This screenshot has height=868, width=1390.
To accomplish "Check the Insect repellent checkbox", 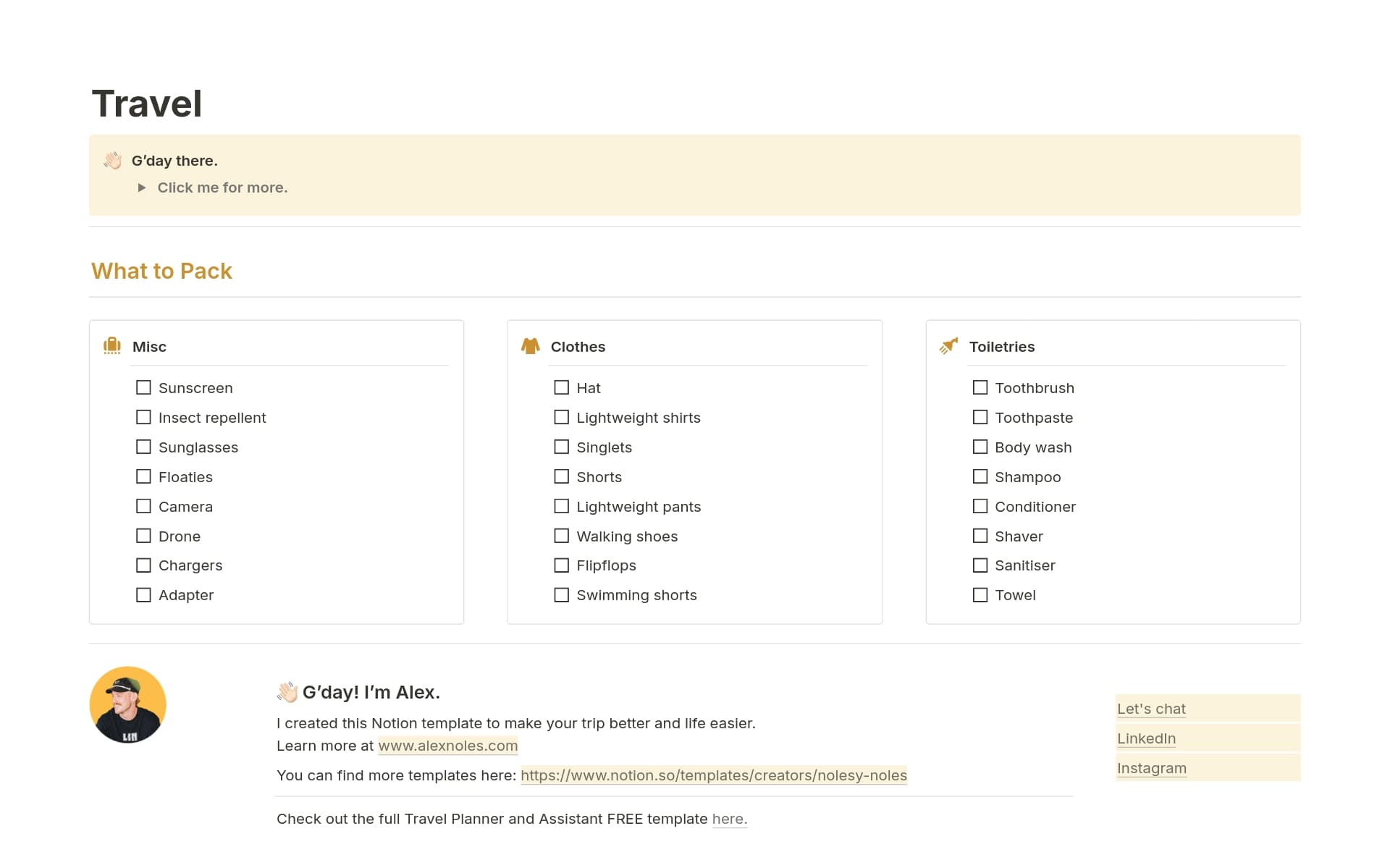I will [143, 417].
